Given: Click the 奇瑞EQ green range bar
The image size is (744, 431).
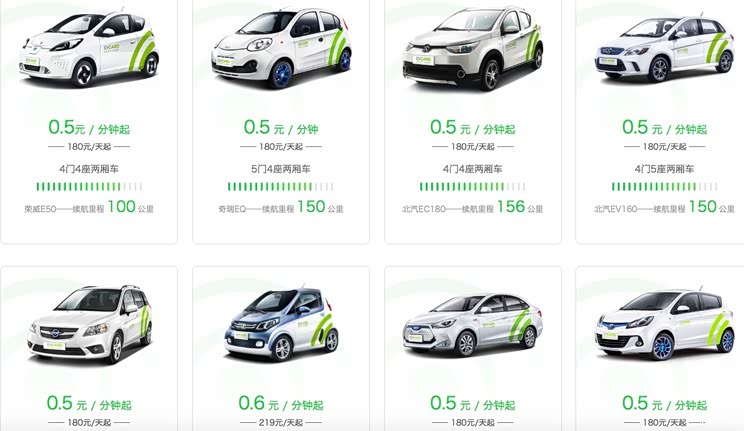Looking at the screenshot, I should pos(281,187).
